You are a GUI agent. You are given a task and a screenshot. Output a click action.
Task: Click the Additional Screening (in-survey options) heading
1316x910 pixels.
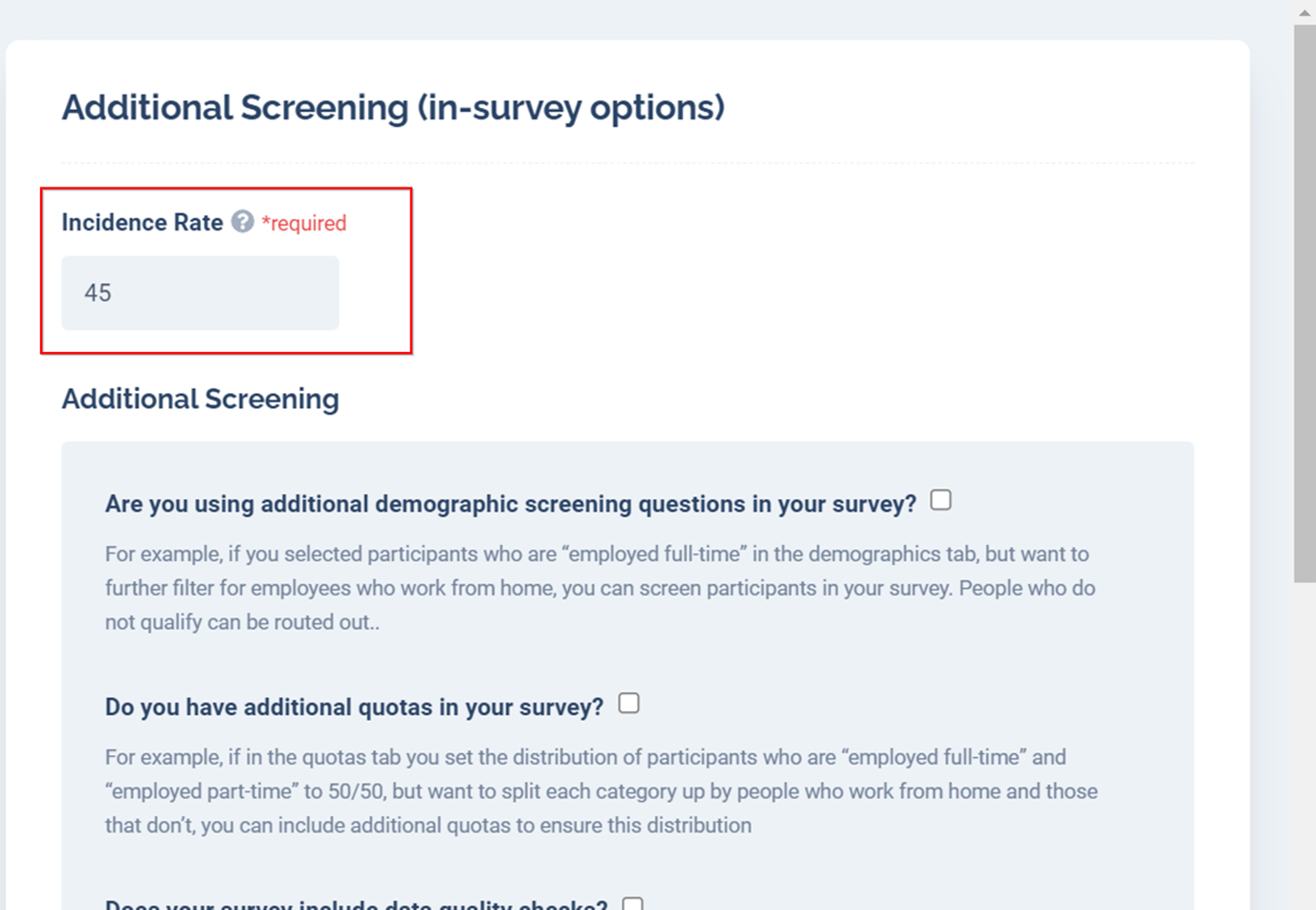pyautogui.click(x=393, y=107)
